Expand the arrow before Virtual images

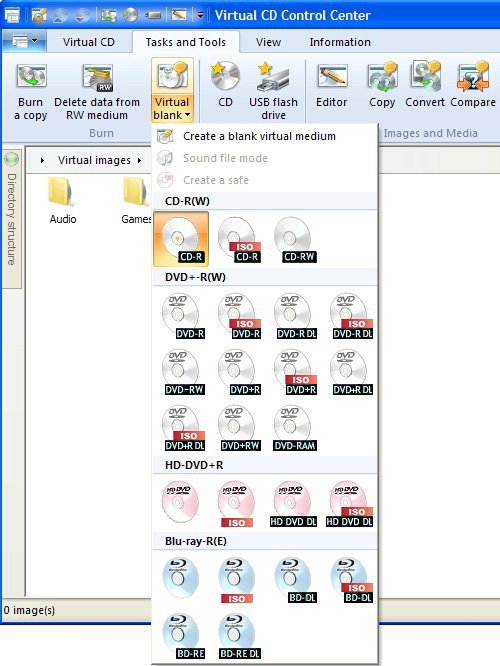tap(42, 161)
